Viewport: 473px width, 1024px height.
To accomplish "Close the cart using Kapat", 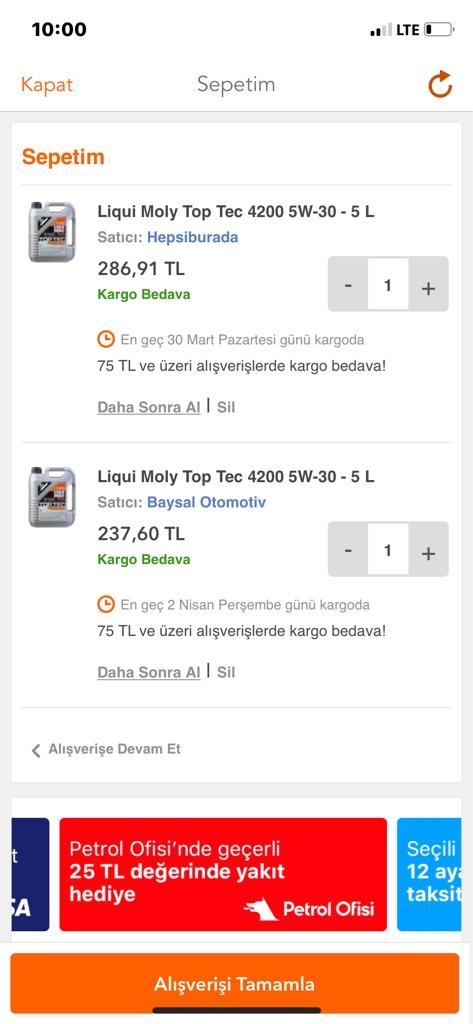I will point(46,84).
